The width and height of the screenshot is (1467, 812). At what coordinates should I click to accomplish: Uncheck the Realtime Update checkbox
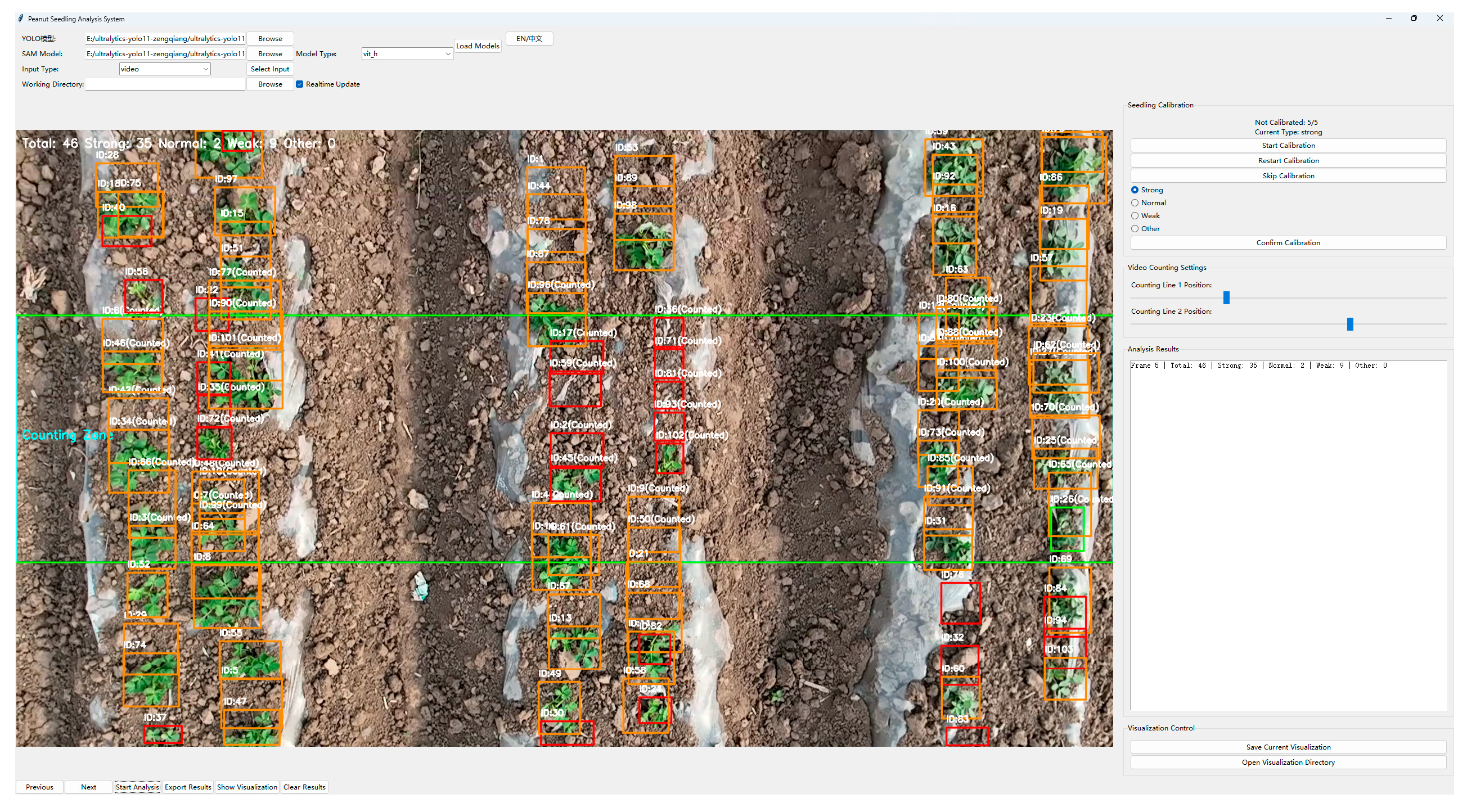(300, 84)
